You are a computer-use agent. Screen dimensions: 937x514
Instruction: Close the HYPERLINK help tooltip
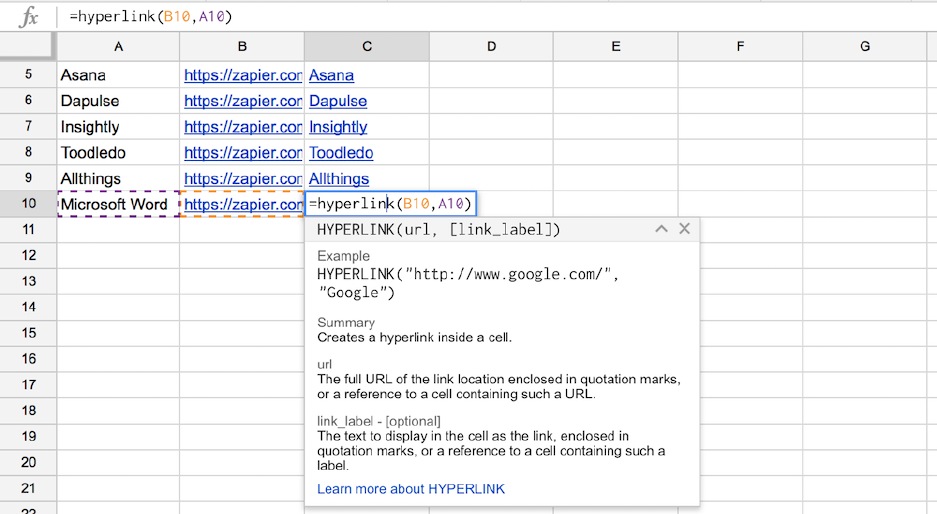click(684, 229)
